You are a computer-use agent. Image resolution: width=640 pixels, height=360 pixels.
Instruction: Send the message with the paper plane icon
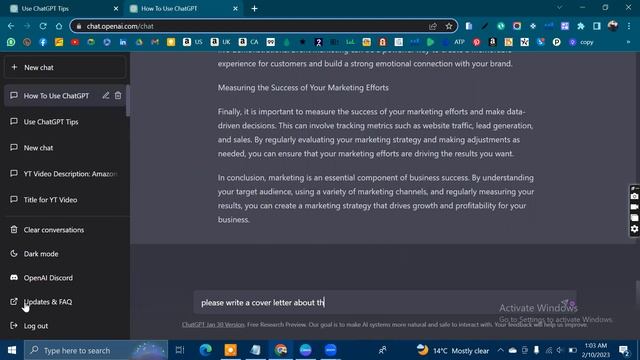tap(565, 302)
